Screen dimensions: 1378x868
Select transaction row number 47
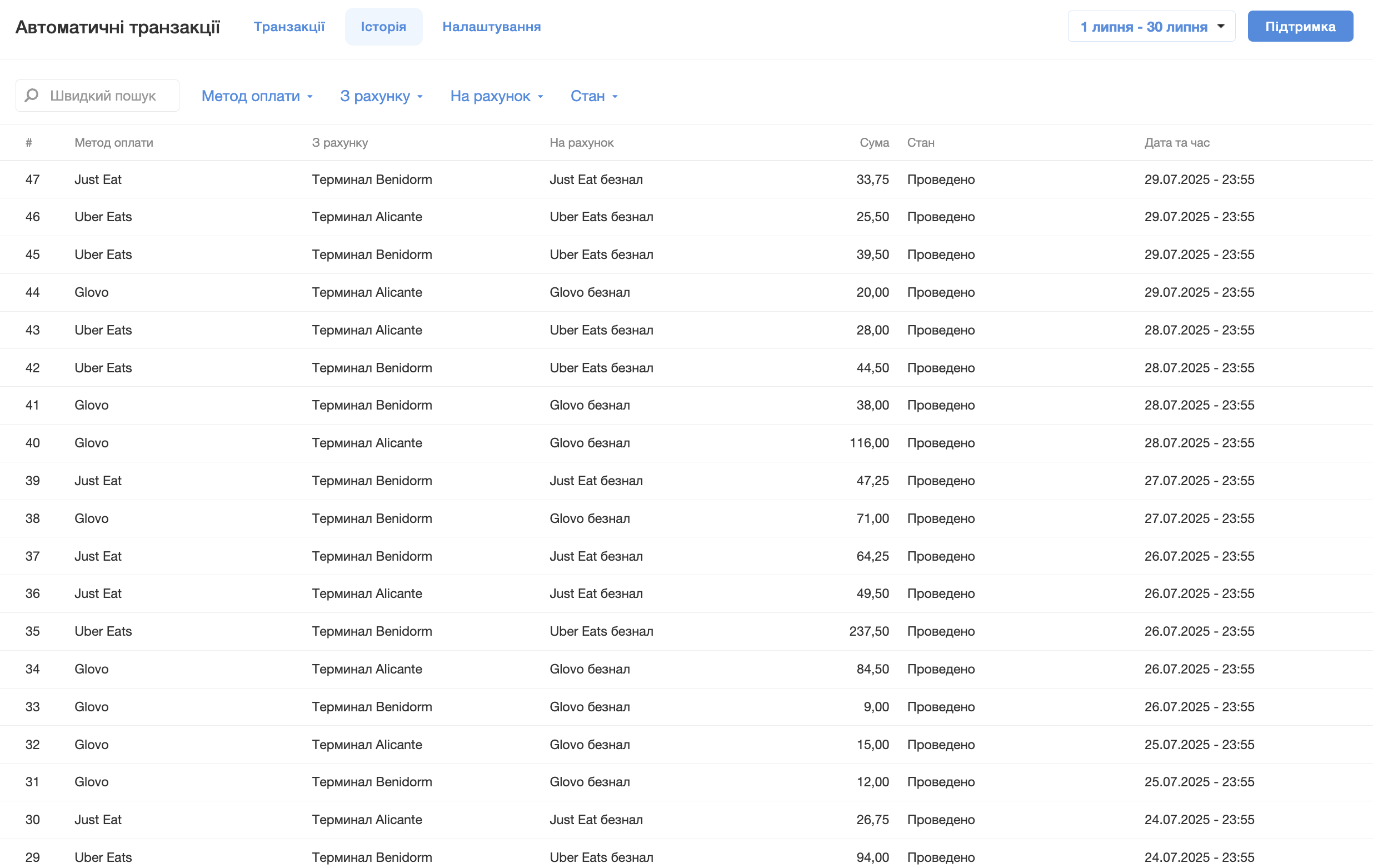click(x=33, y=179)
